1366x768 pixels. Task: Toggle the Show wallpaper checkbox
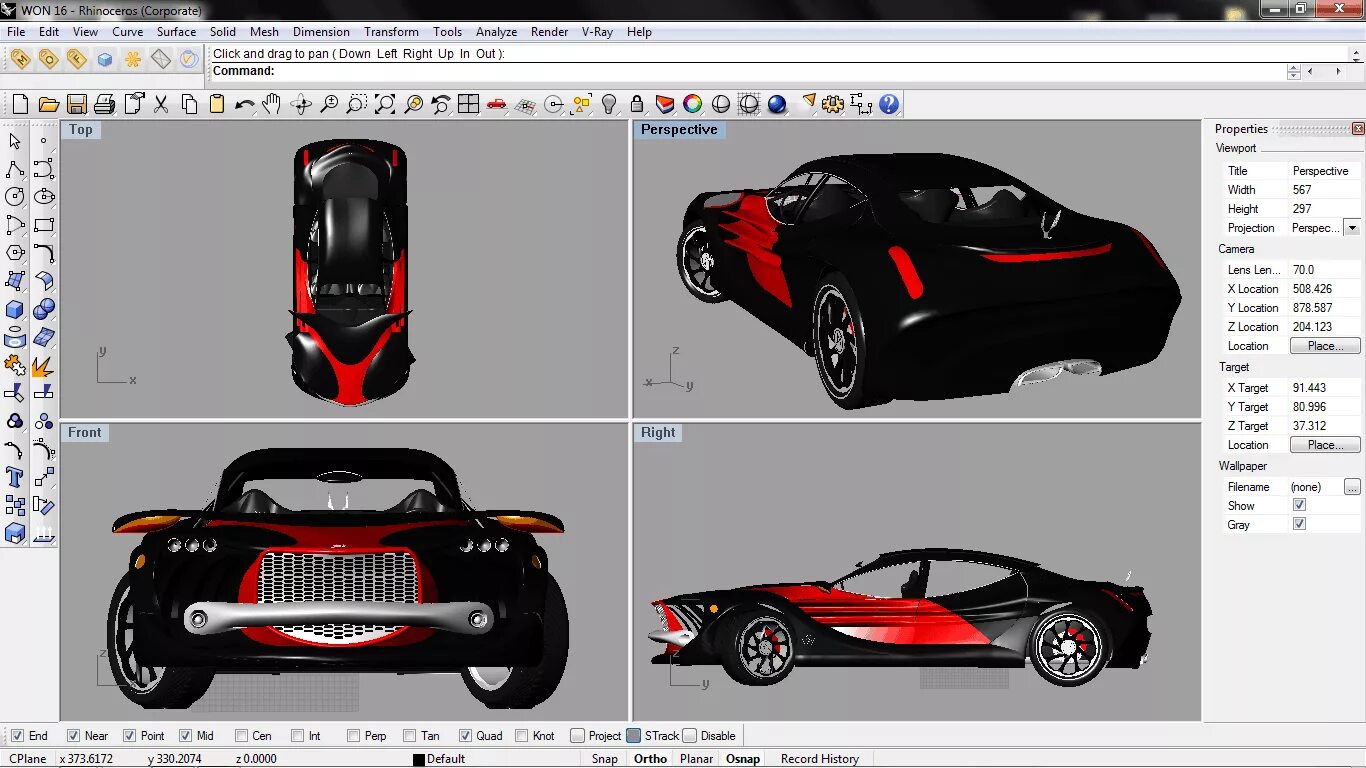click(1299, 505)
